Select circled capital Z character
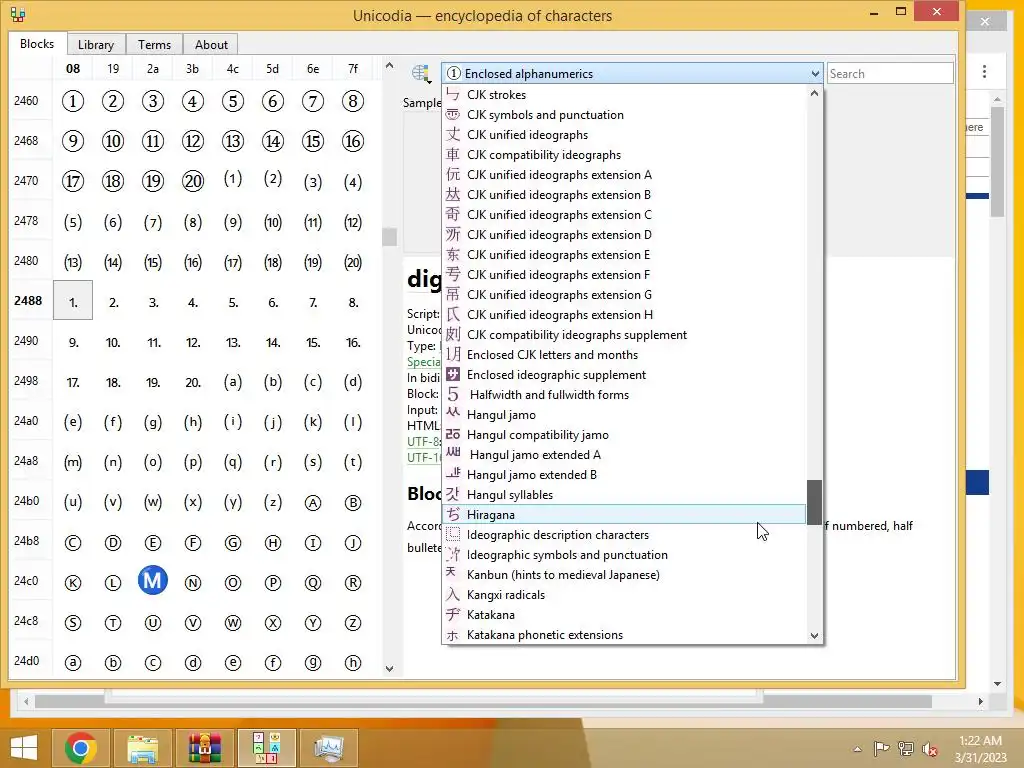 pyautogui.click(x=353, y=624)
